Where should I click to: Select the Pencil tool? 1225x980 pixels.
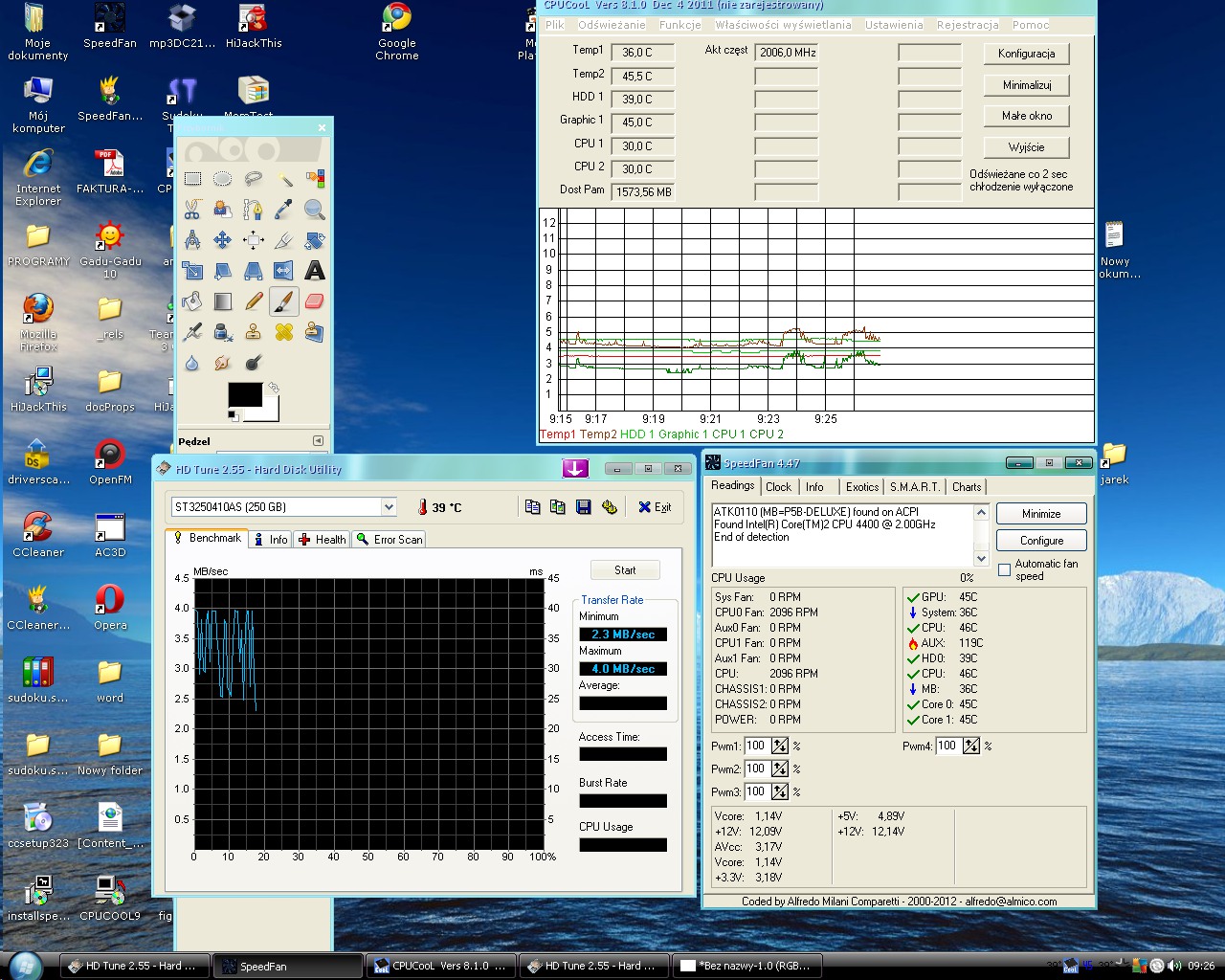tap(254, 301)
